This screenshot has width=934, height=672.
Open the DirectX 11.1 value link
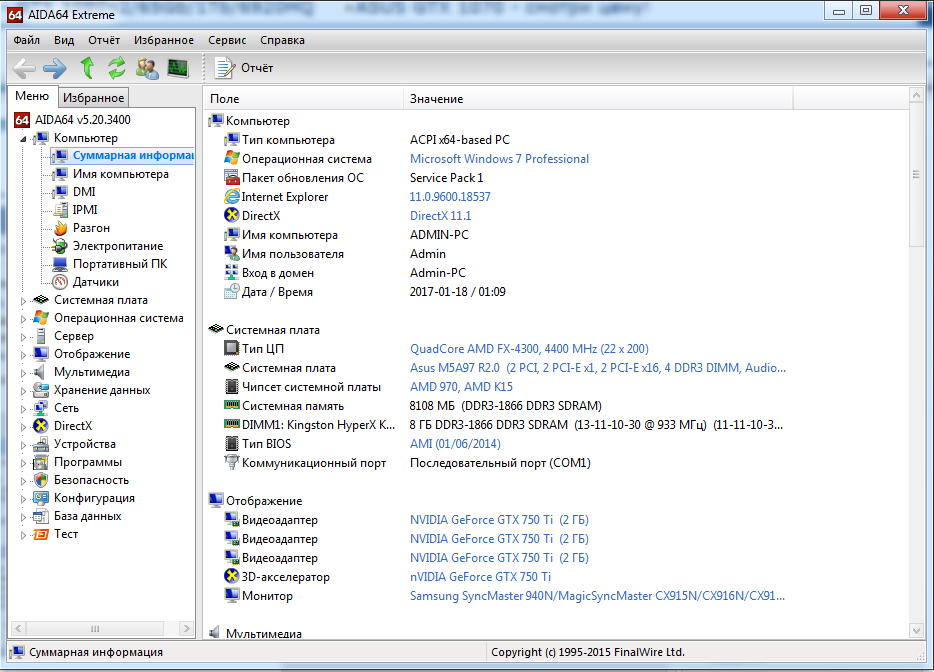pos(440,216)
